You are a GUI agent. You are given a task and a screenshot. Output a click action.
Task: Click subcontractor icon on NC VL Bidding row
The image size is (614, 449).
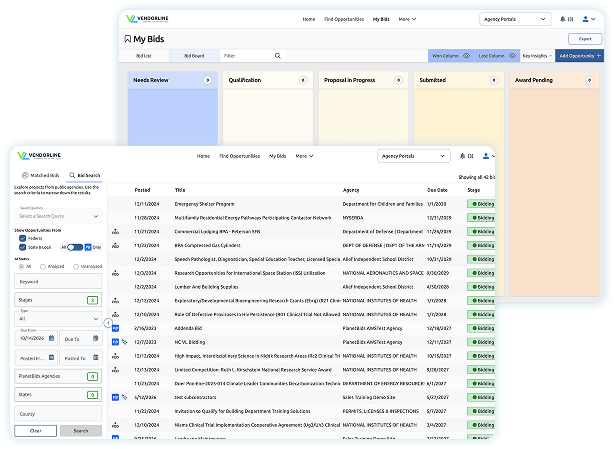coord(125,342)
